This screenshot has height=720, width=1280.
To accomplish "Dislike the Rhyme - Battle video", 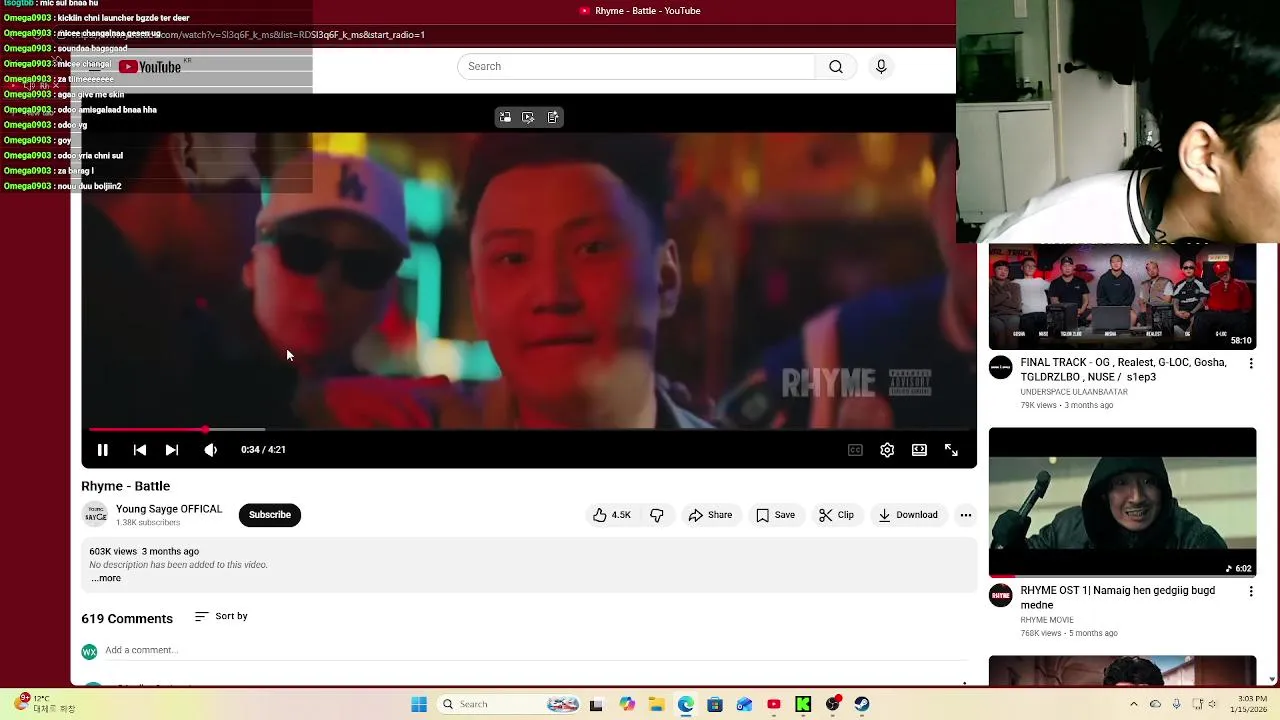I will pyautogui.click(x=657, y=515).
